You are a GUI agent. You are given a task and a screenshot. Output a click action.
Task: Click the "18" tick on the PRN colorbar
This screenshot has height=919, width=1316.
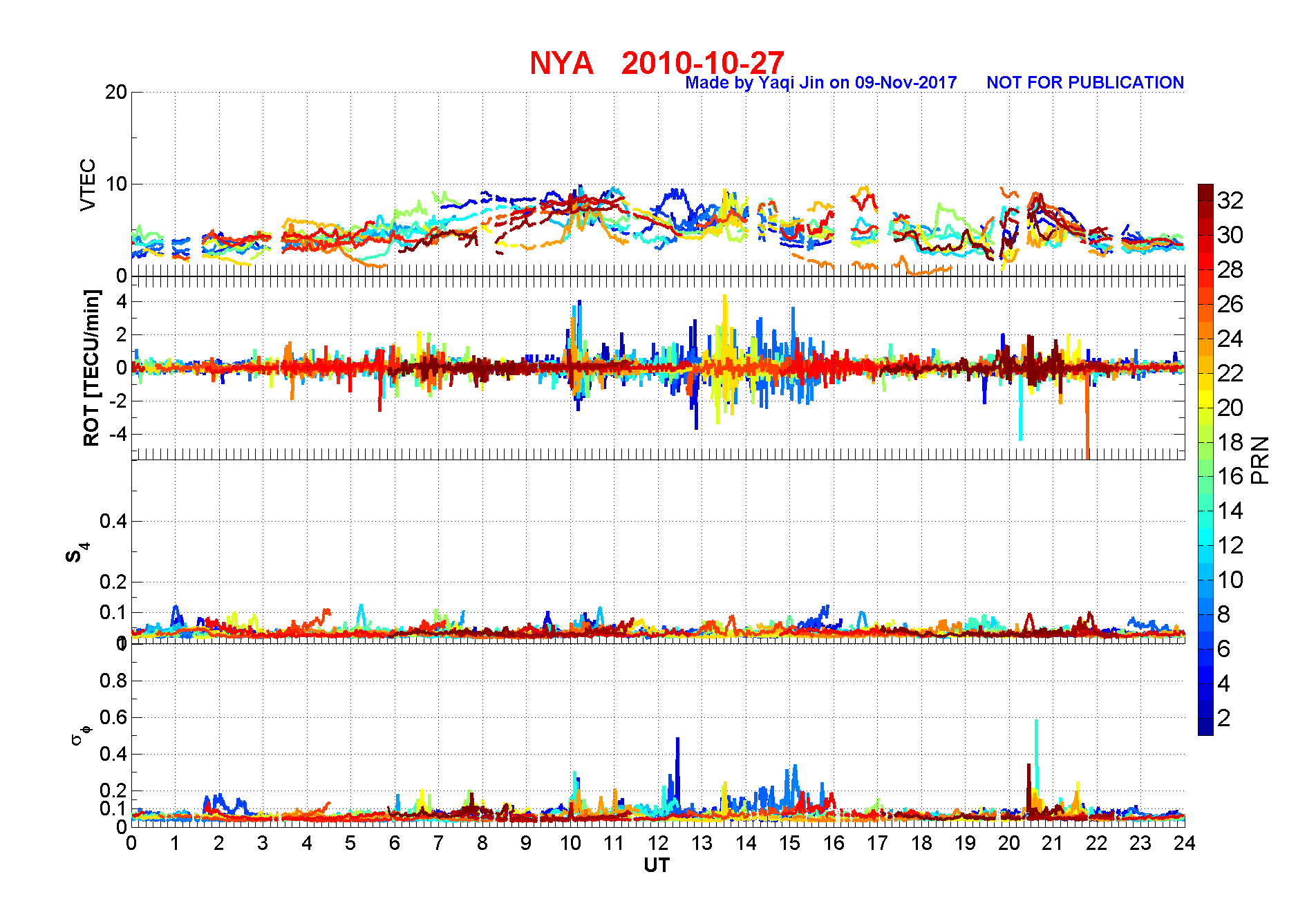point(1230,442)
